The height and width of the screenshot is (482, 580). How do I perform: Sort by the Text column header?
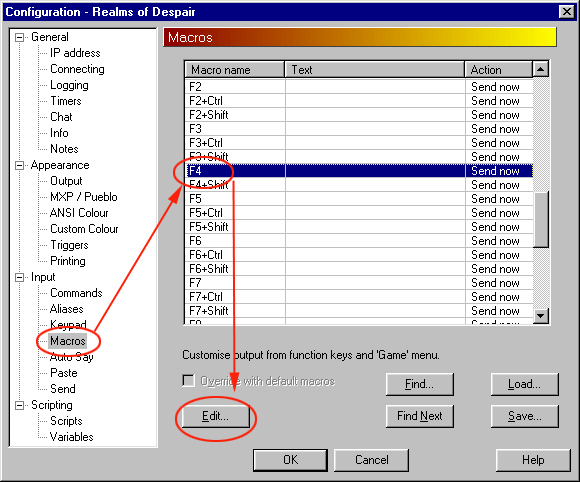click(375, 70)
